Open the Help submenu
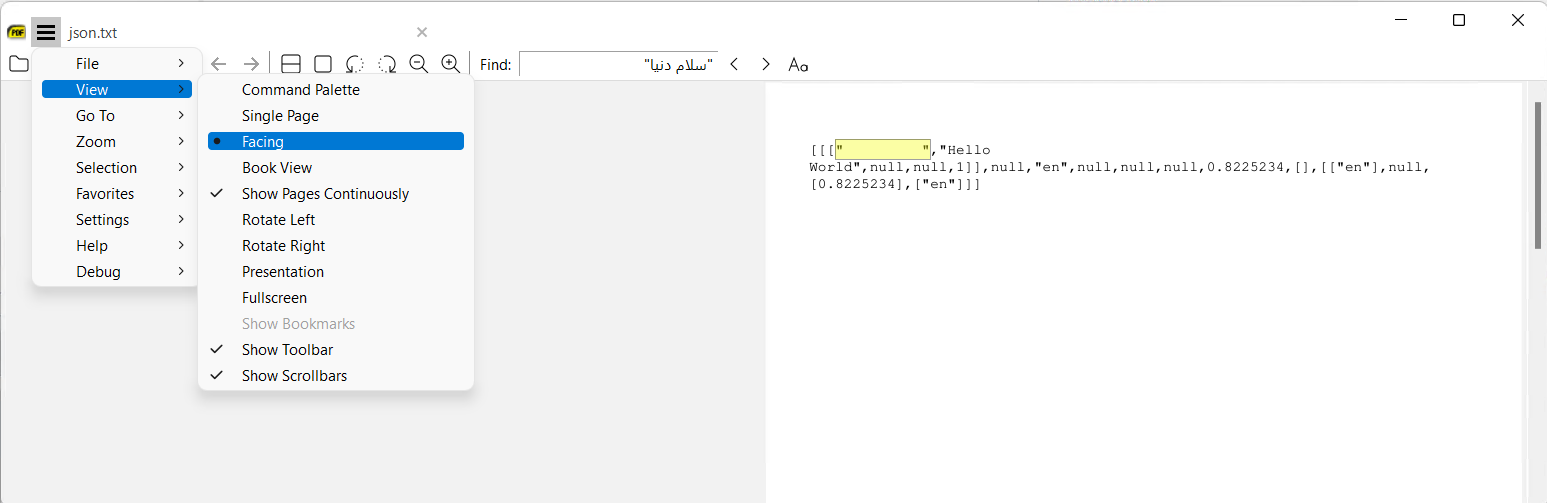The image size is (1547, 503). [x=117, y=245]
